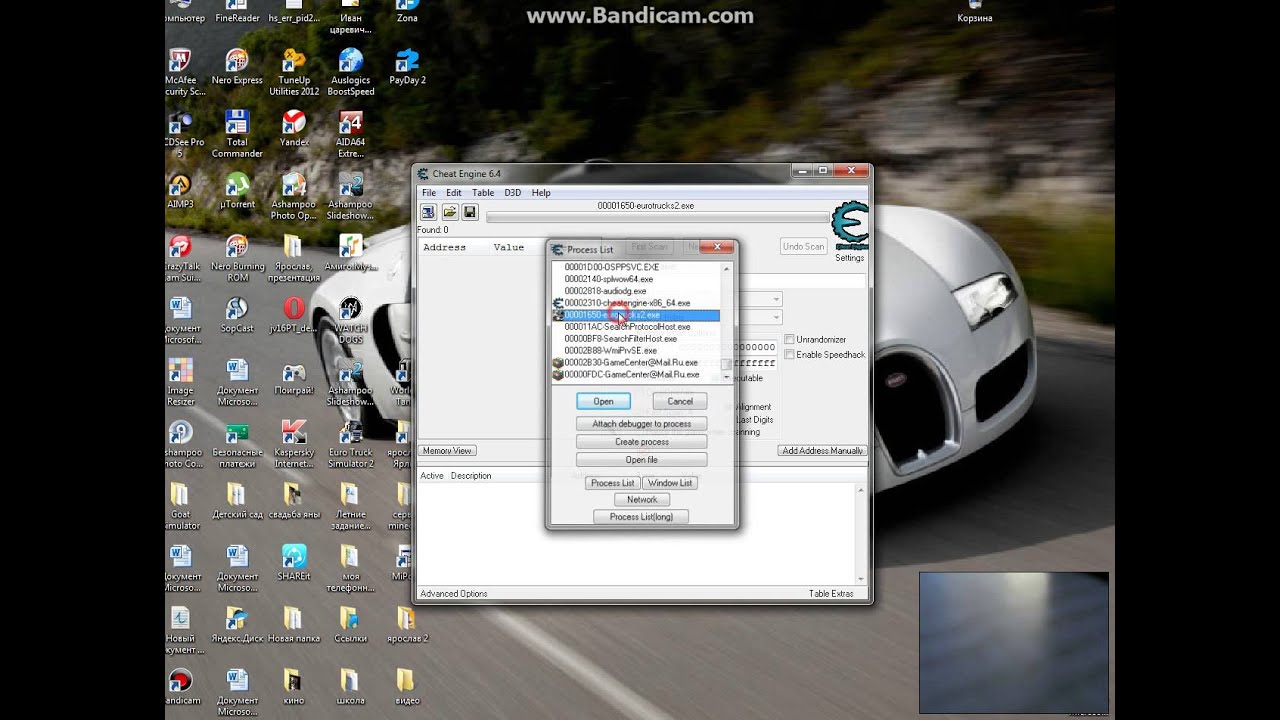Click the Nero Express desktop icon
1280x720 pixels.
[x=237, y=68]
